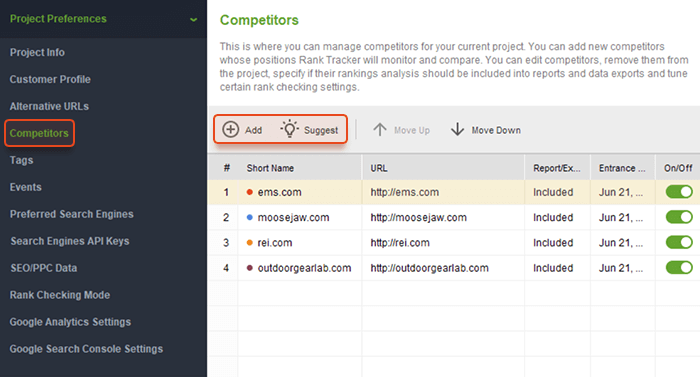Click the Move Up arrow icon

pos(380,130)
